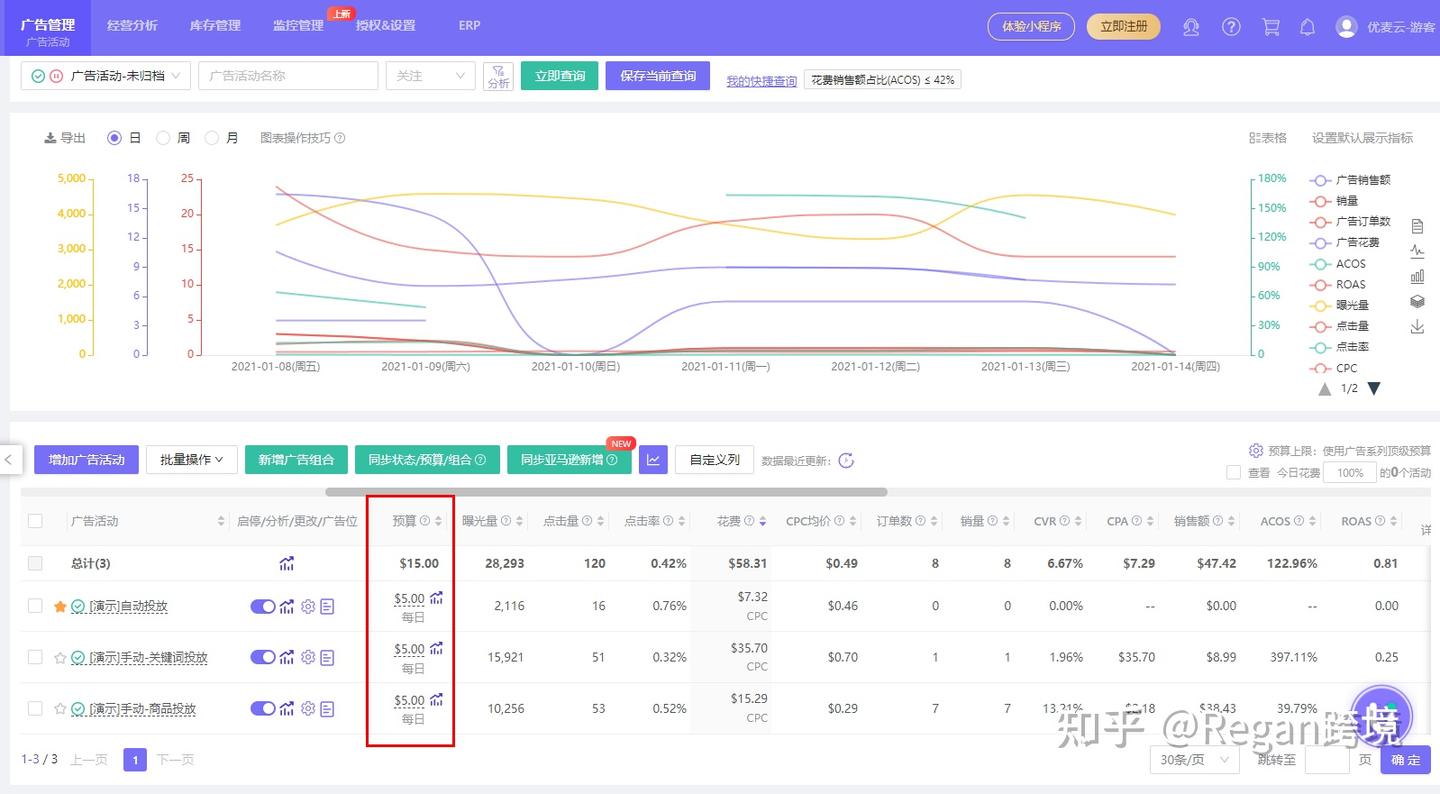Screen dimensions: 1440x794
Task: Select the 周 radio button
Action: point(163,138)
